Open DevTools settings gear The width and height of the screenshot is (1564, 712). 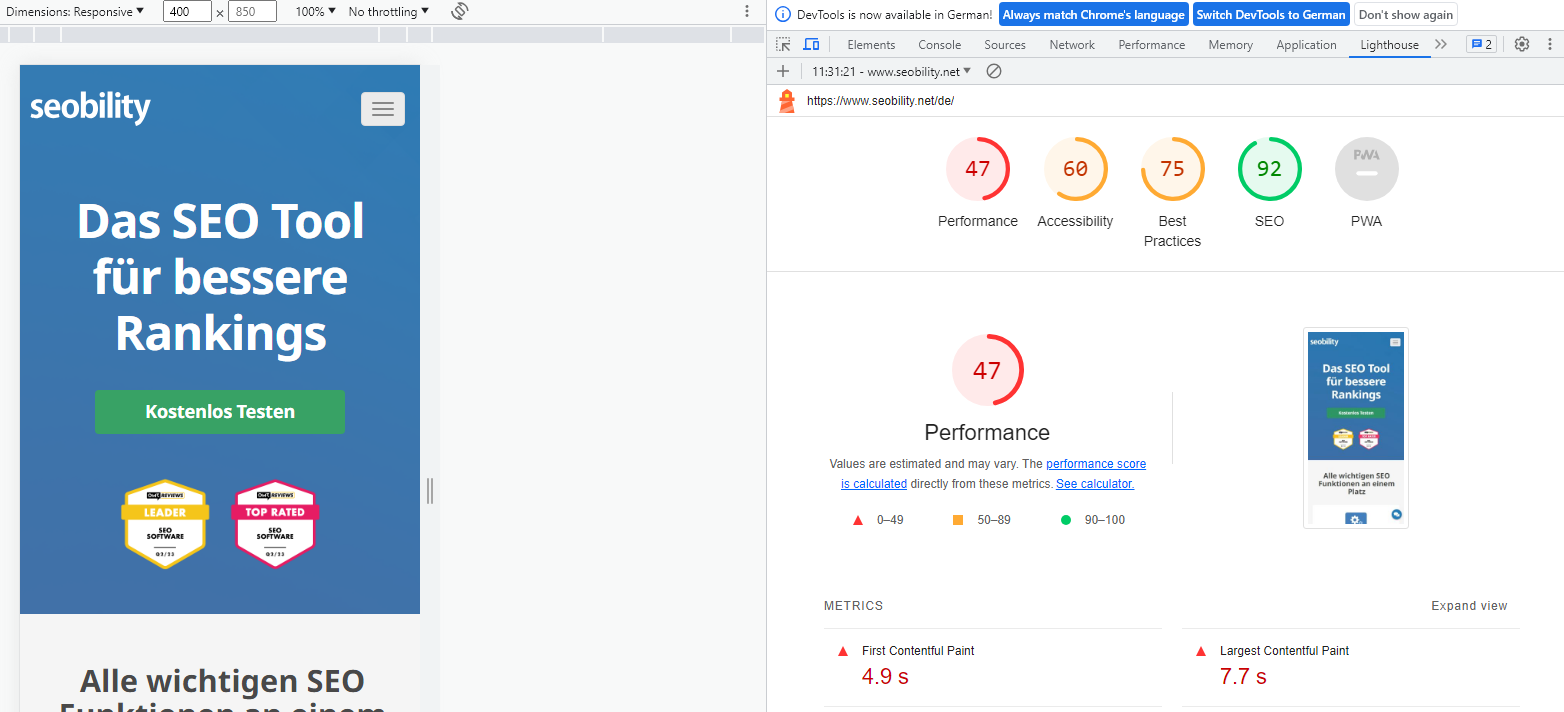click(1522, 45)
